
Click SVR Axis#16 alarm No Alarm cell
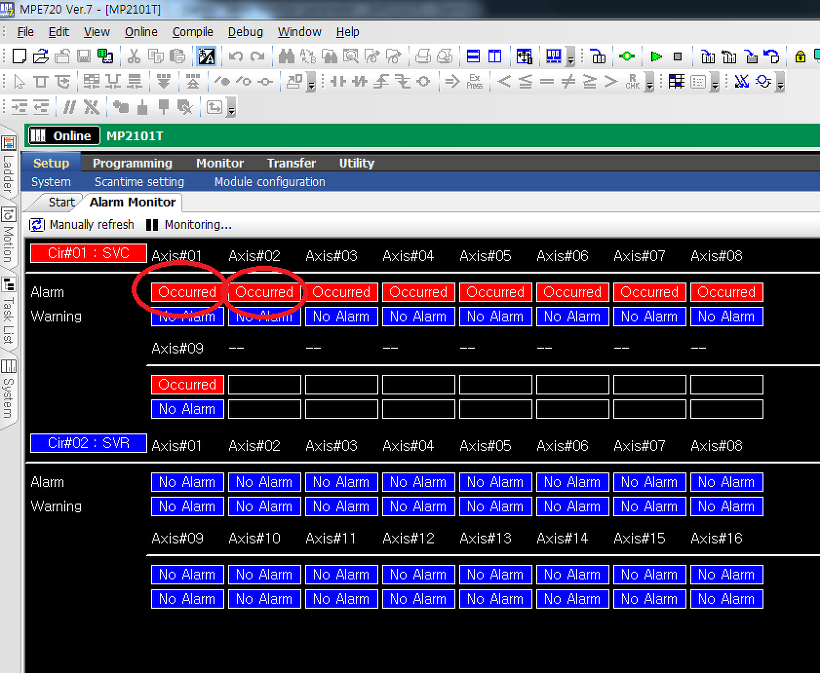pos(726,575)
